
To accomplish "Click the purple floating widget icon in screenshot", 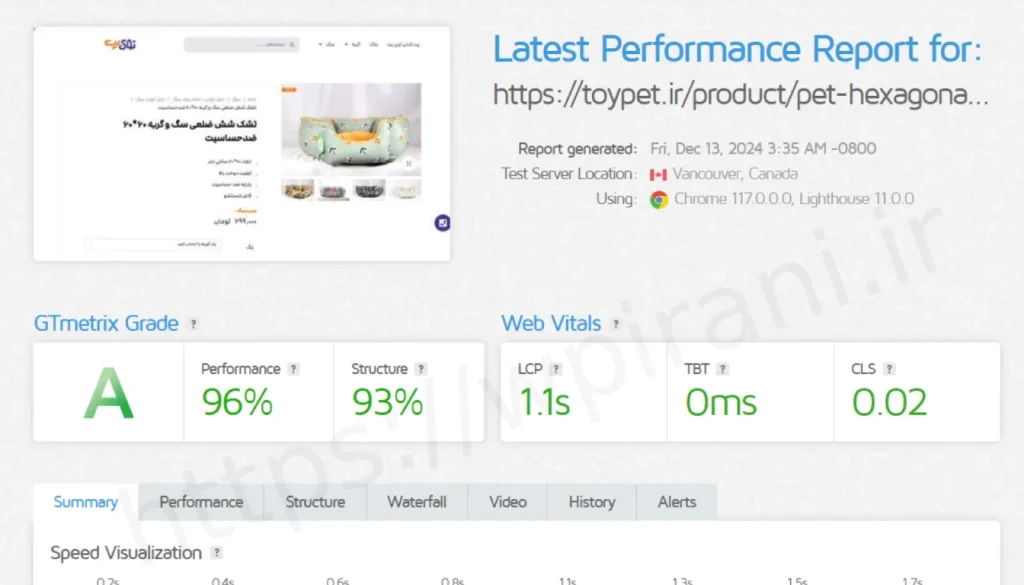I will click(442, 223).
